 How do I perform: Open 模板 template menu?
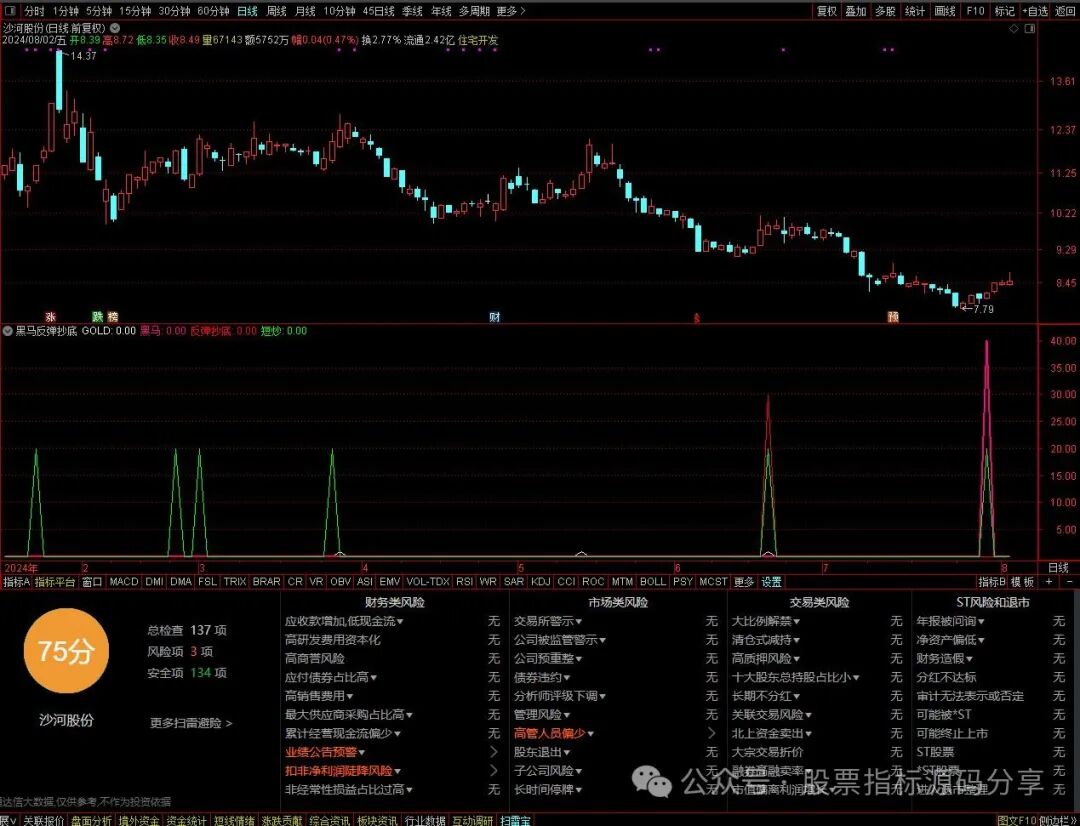pyautogui.click(x=1023, y=581)
